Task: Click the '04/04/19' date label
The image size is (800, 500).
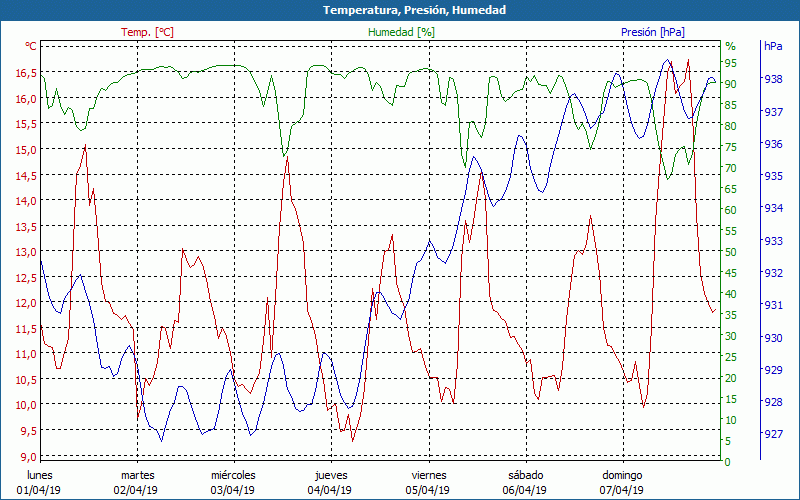Action: 330,491
